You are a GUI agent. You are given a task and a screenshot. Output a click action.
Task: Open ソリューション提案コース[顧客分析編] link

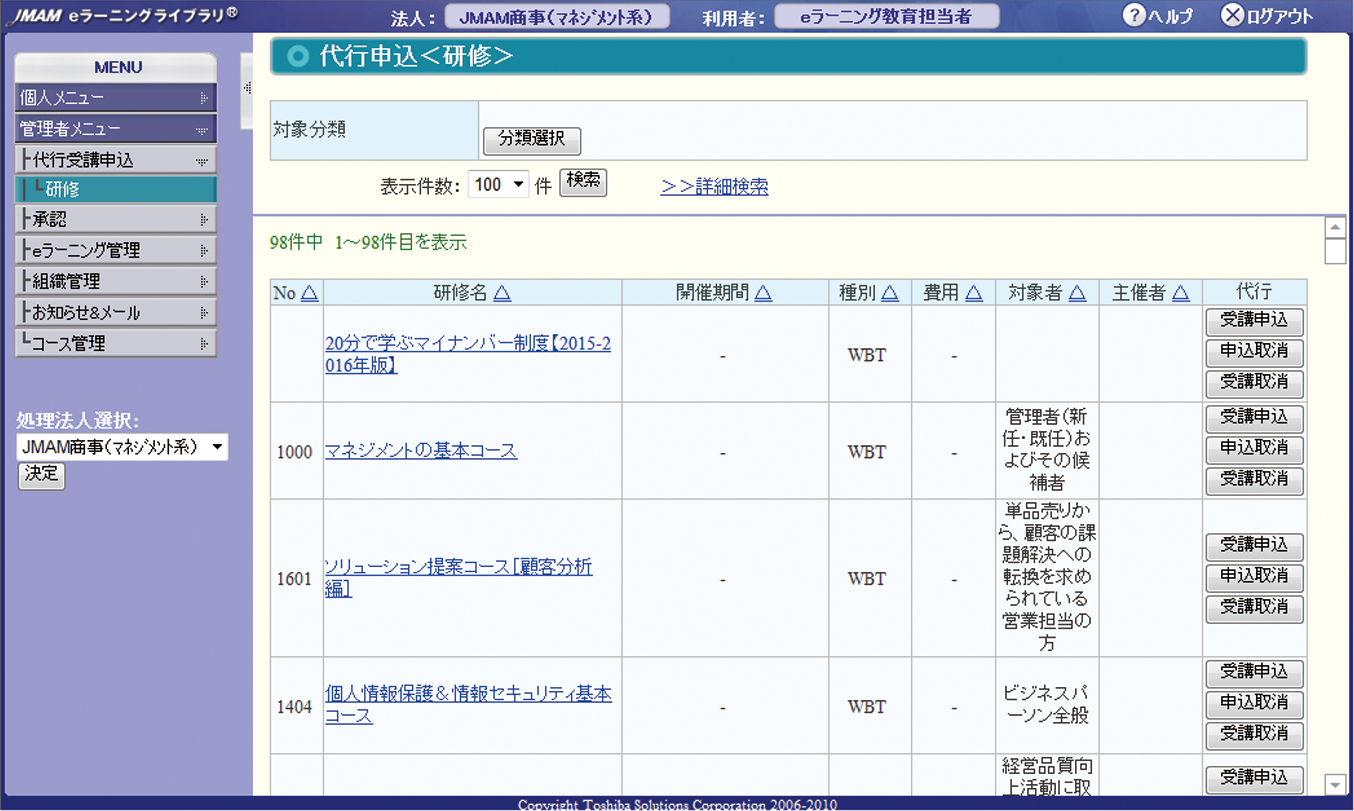(459, 578)
